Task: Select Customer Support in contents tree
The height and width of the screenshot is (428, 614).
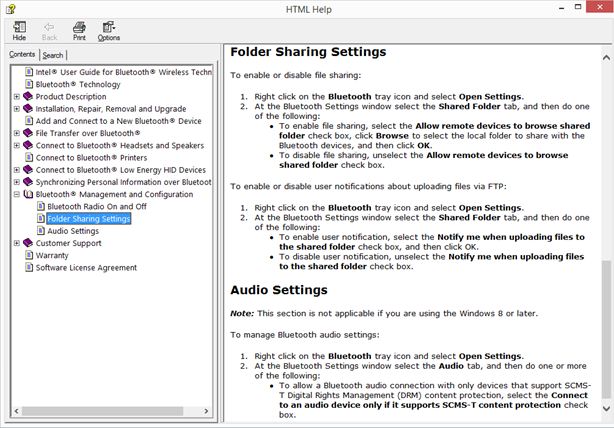Action: coord(69,243)
